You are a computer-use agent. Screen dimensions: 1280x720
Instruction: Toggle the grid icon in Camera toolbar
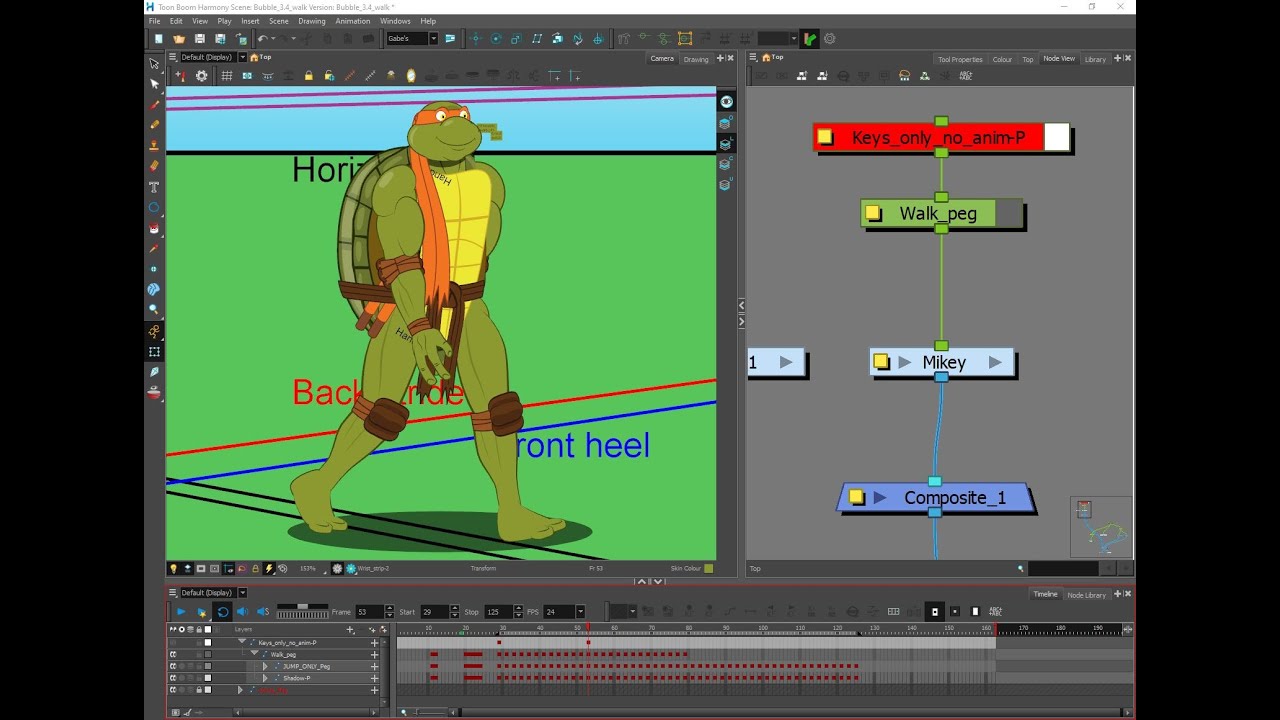coord(227,76)
